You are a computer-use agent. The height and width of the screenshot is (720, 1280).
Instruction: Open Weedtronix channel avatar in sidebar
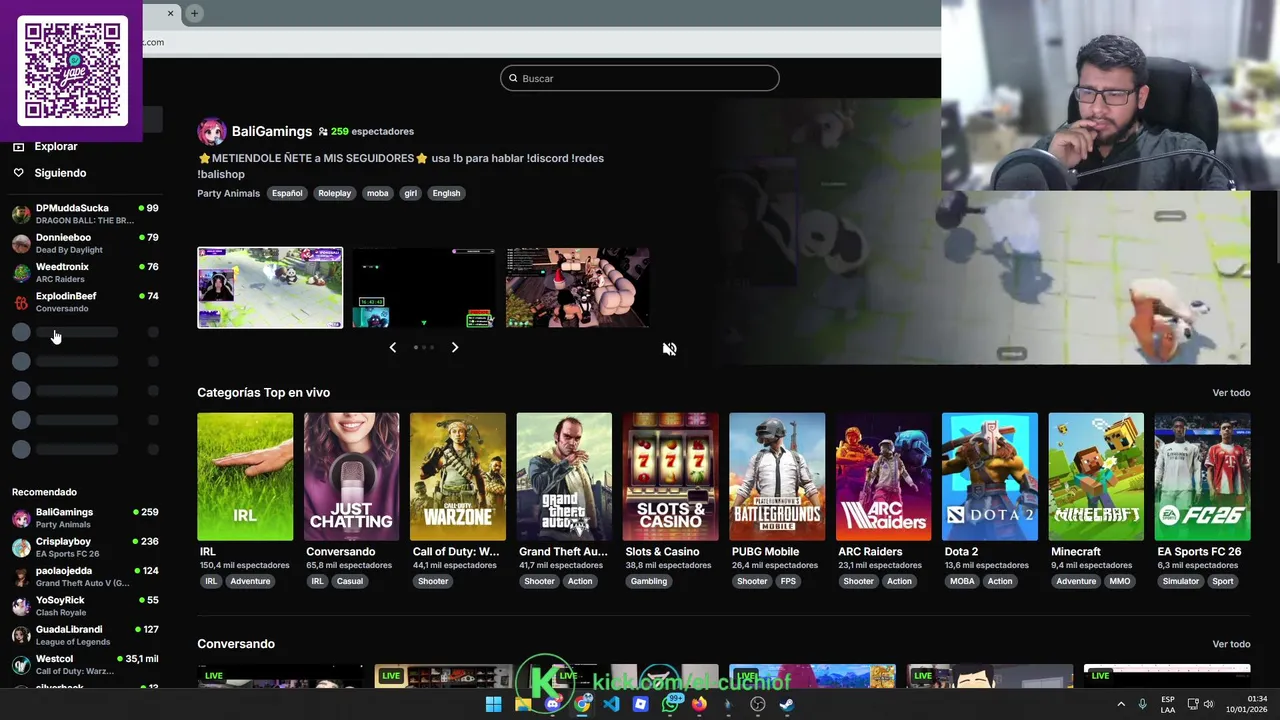click(21, 273)
